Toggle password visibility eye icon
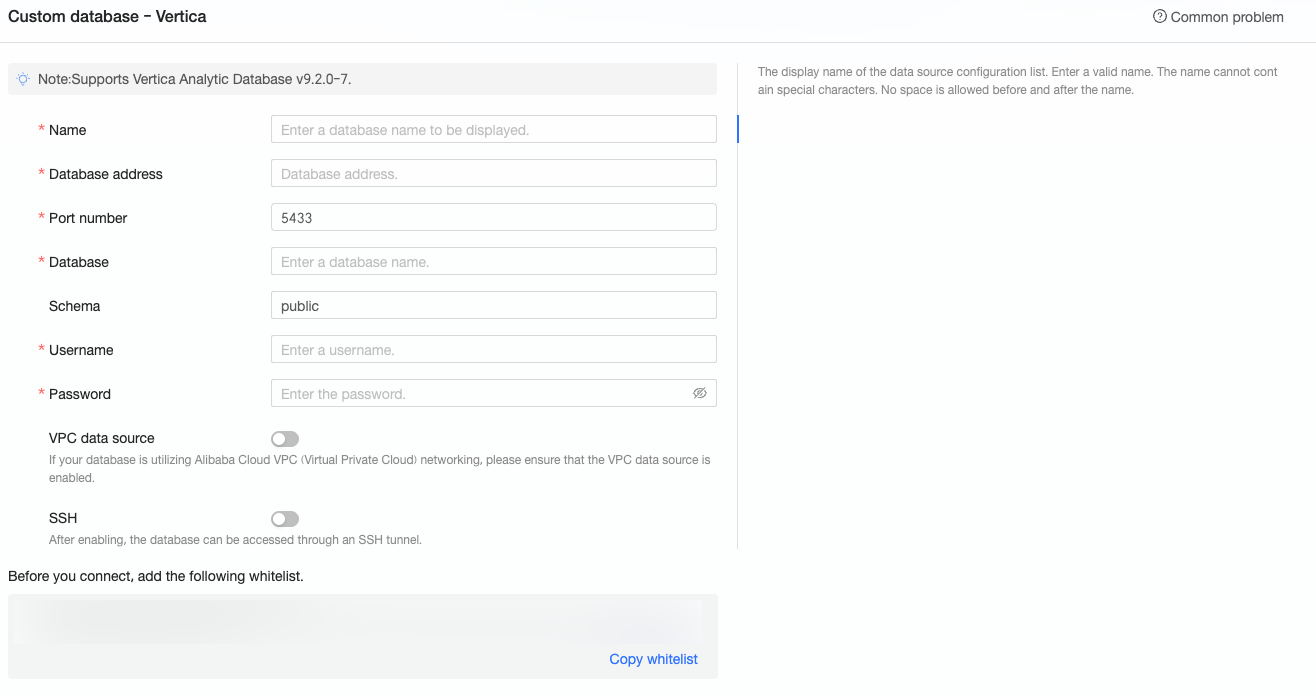 pos(700,393)
